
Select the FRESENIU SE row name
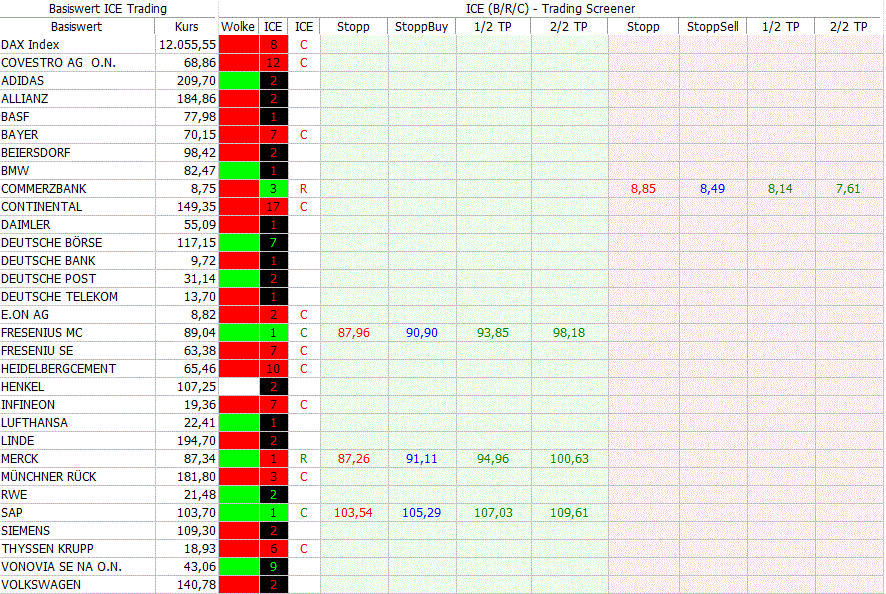click(x=37, y=351)
